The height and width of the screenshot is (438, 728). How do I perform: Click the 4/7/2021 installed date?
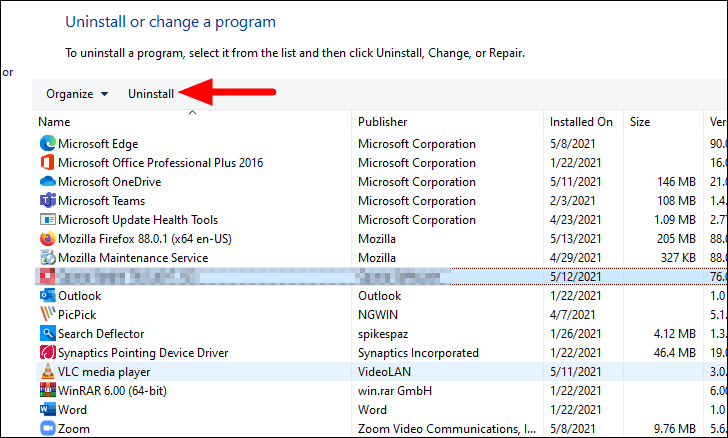[572, 315]
